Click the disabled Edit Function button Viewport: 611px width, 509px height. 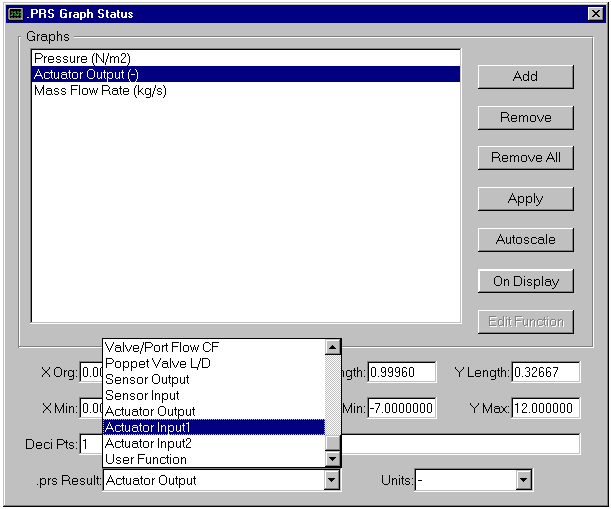point(525,322)
